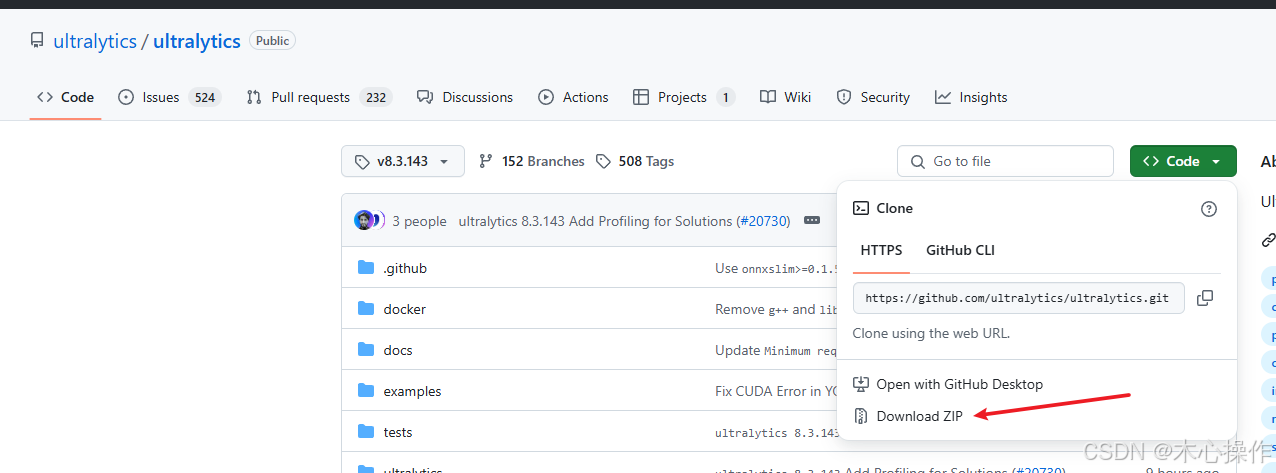Click the Go to file search field

1005,161
